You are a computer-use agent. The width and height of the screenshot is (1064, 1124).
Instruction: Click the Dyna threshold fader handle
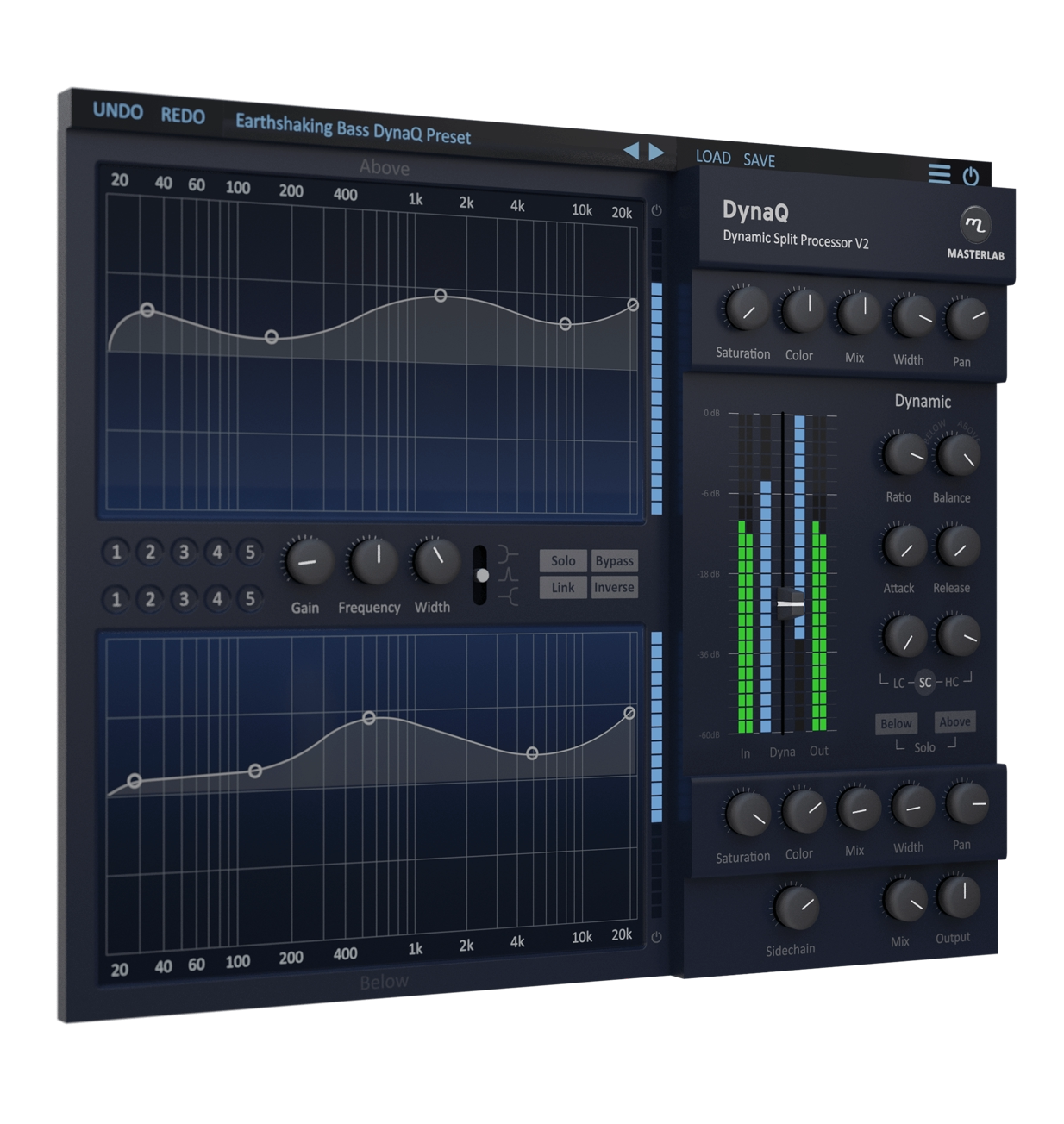791,604
